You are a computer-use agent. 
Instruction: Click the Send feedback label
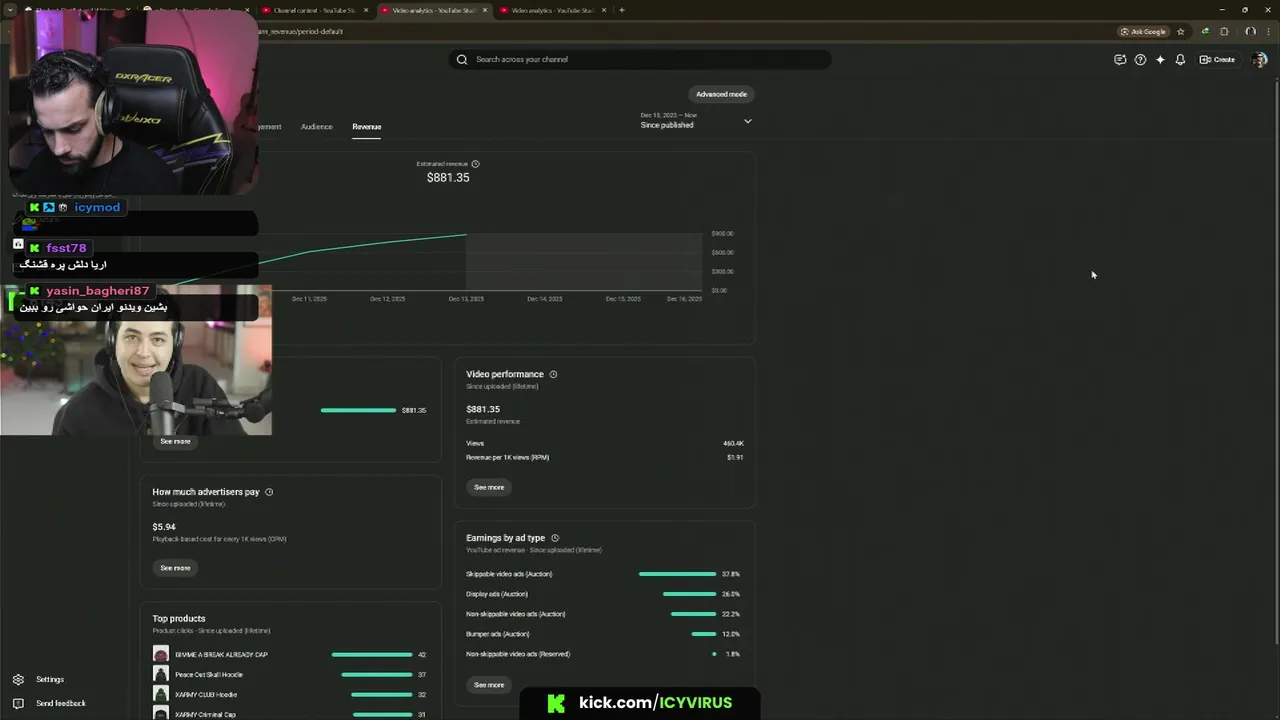(61, 703)
